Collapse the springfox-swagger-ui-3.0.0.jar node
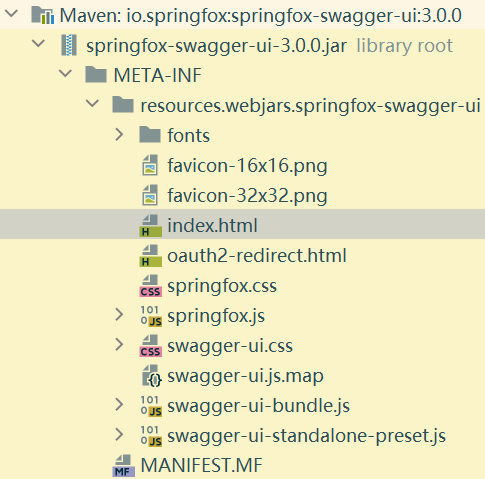This screenshot has width=485, height=479. (x=38, y=44)
